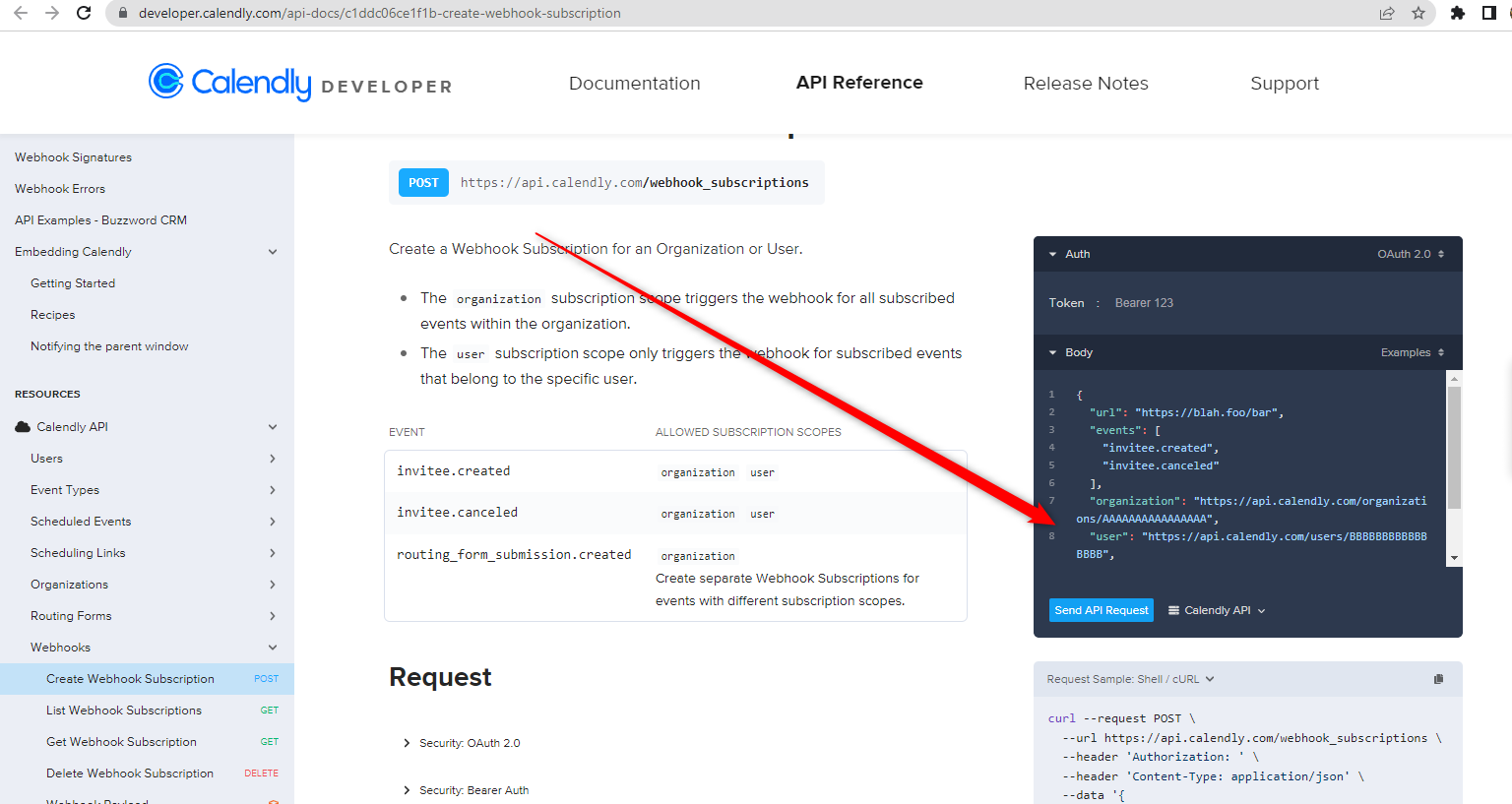This screenshot has height=804, width=1512.
Task: Open the browser extensions puzzle icon
Action: (x=1458, y=13)
